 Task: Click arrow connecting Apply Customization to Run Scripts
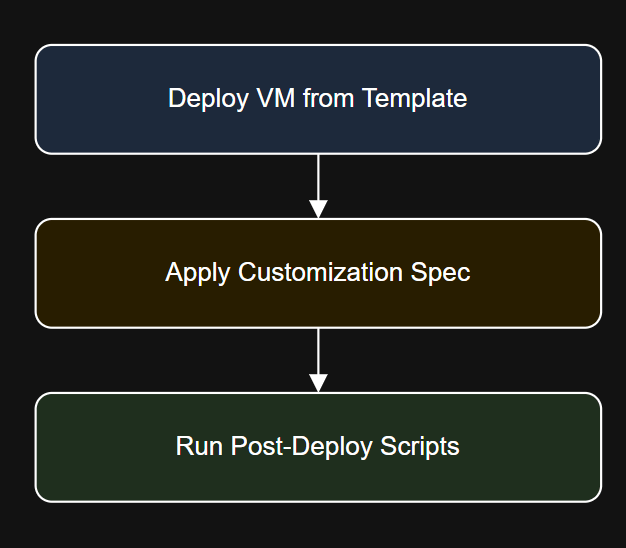pyautogui.click(x=318, y=360)
